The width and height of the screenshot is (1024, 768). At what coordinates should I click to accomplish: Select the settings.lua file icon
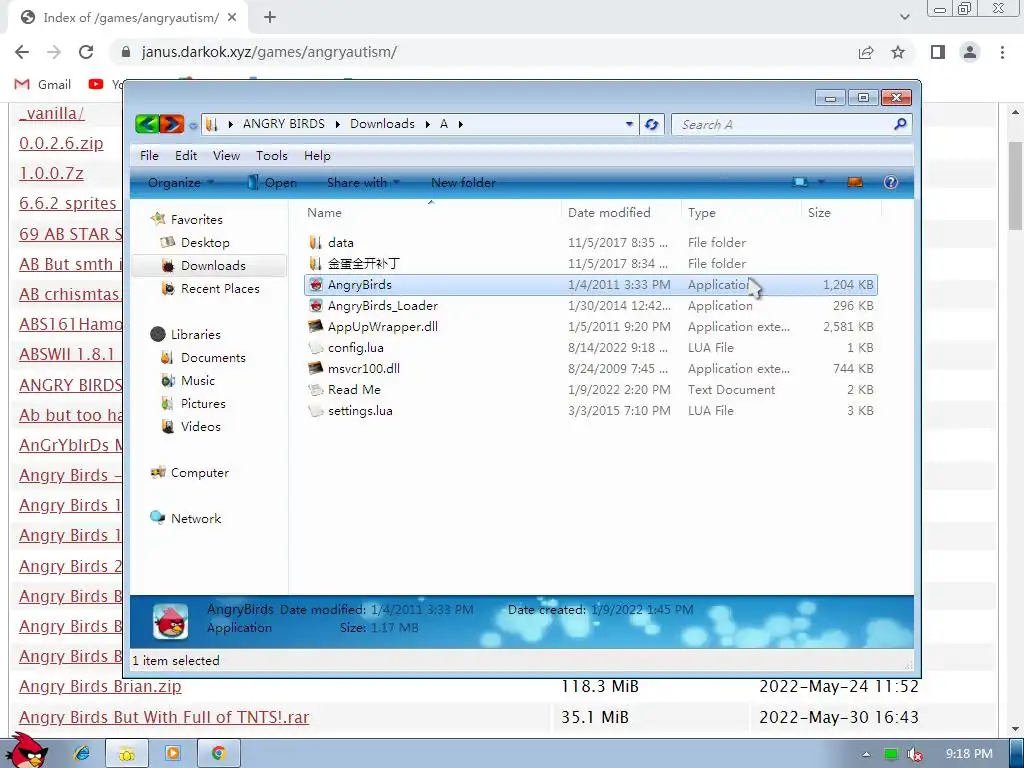316,411
